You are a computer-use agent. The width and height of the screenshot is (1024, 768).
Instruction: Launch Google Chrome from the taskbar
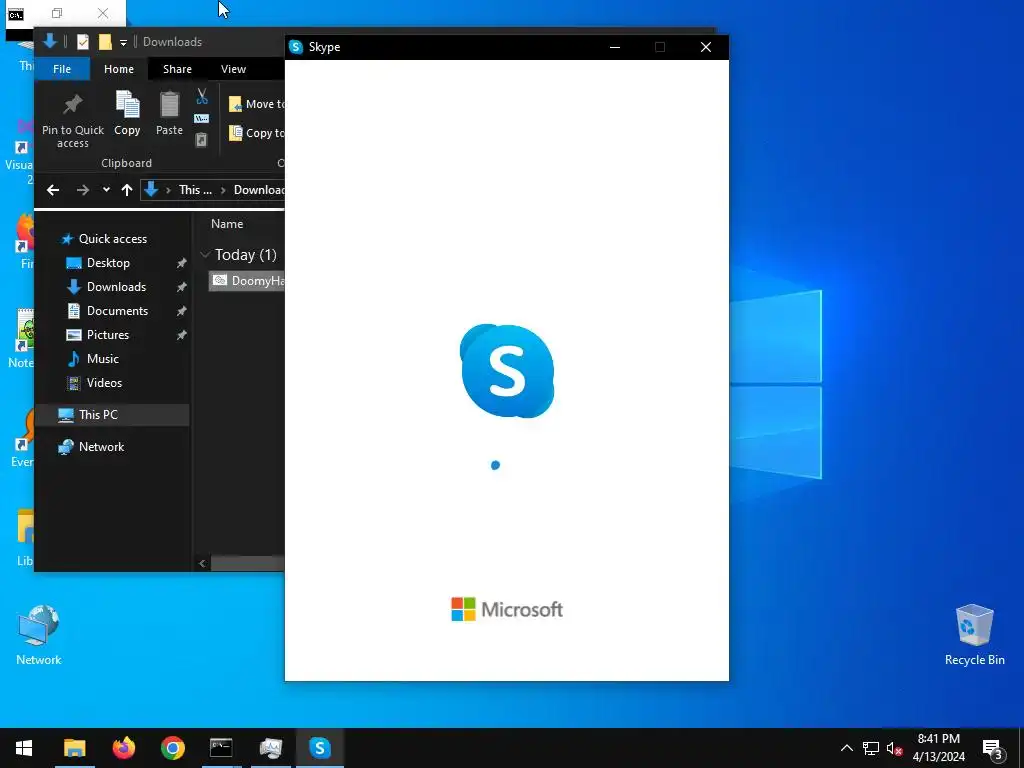tap(172, 748)
